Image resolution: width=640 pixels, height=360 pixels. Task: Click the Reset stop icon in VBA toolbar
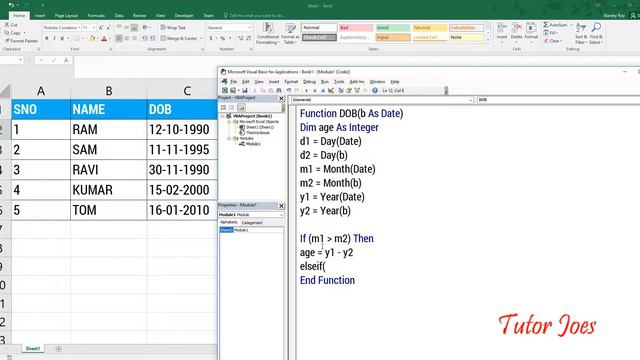(x=322, y=91)
